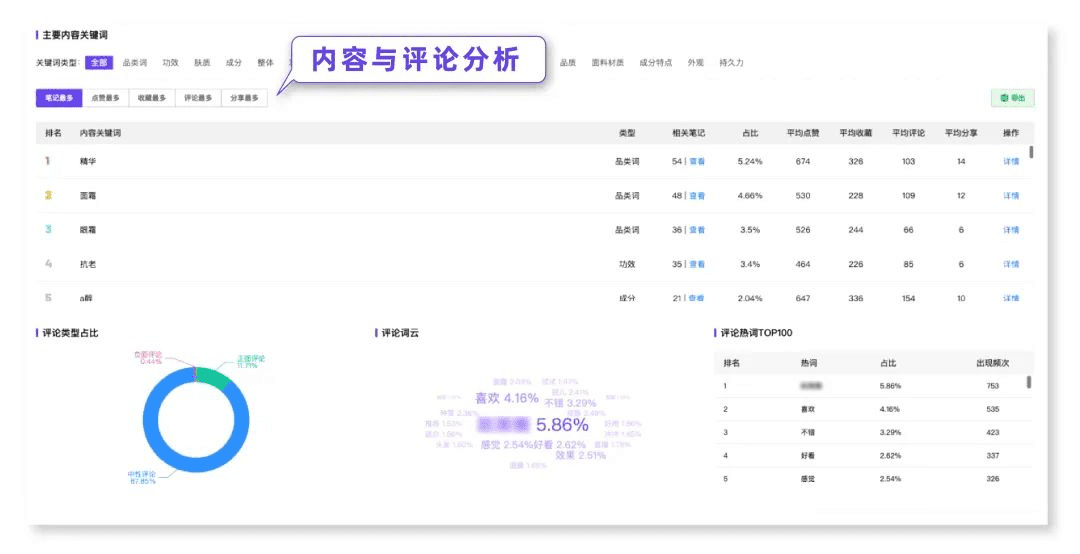The width and height of the screenshot is (1080, 554).
Task: Click the 平均点赞 column header
Action: pyautogui.click(x=803, y=133)
